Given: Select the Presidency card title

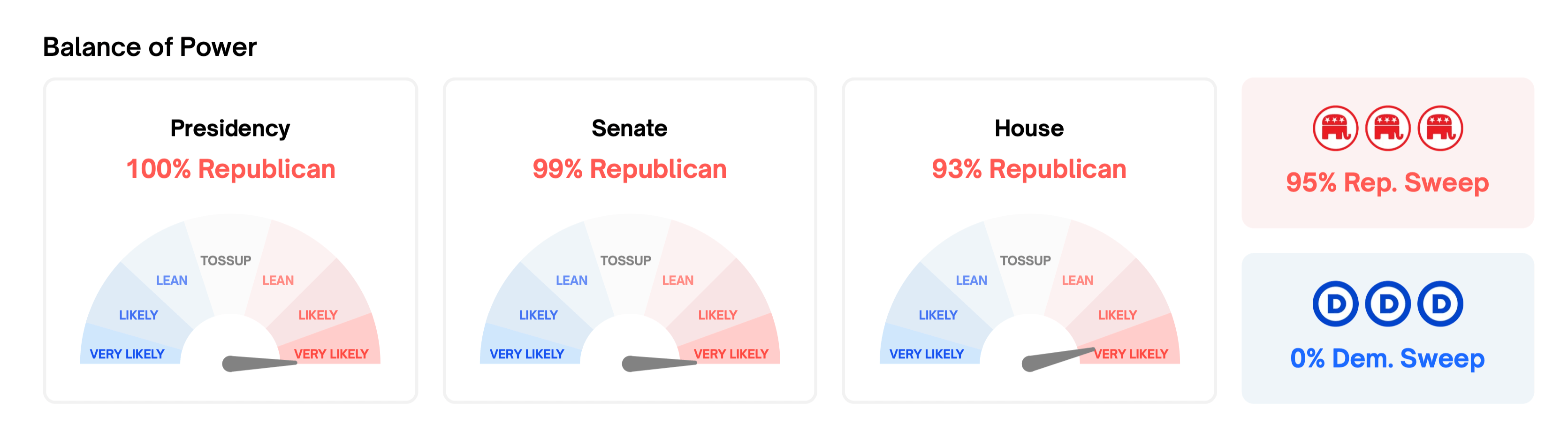Looking at the screenshot, I should 230,129.
